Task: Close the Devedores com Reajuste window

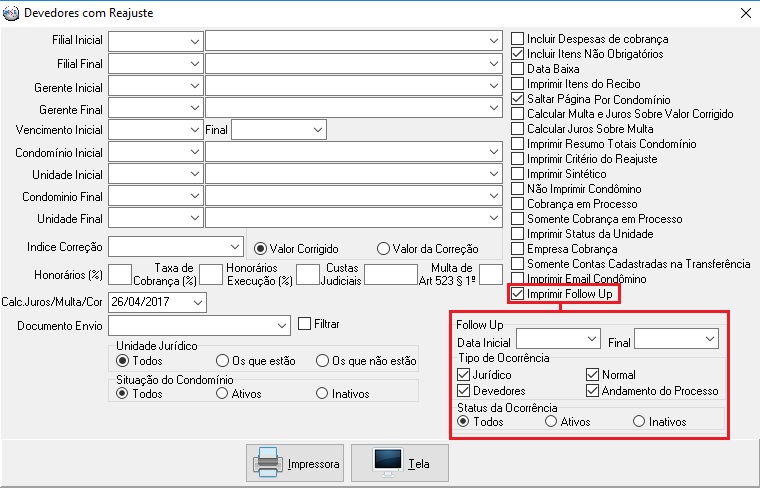Action: pyautogui.click(x=744, y=13)
